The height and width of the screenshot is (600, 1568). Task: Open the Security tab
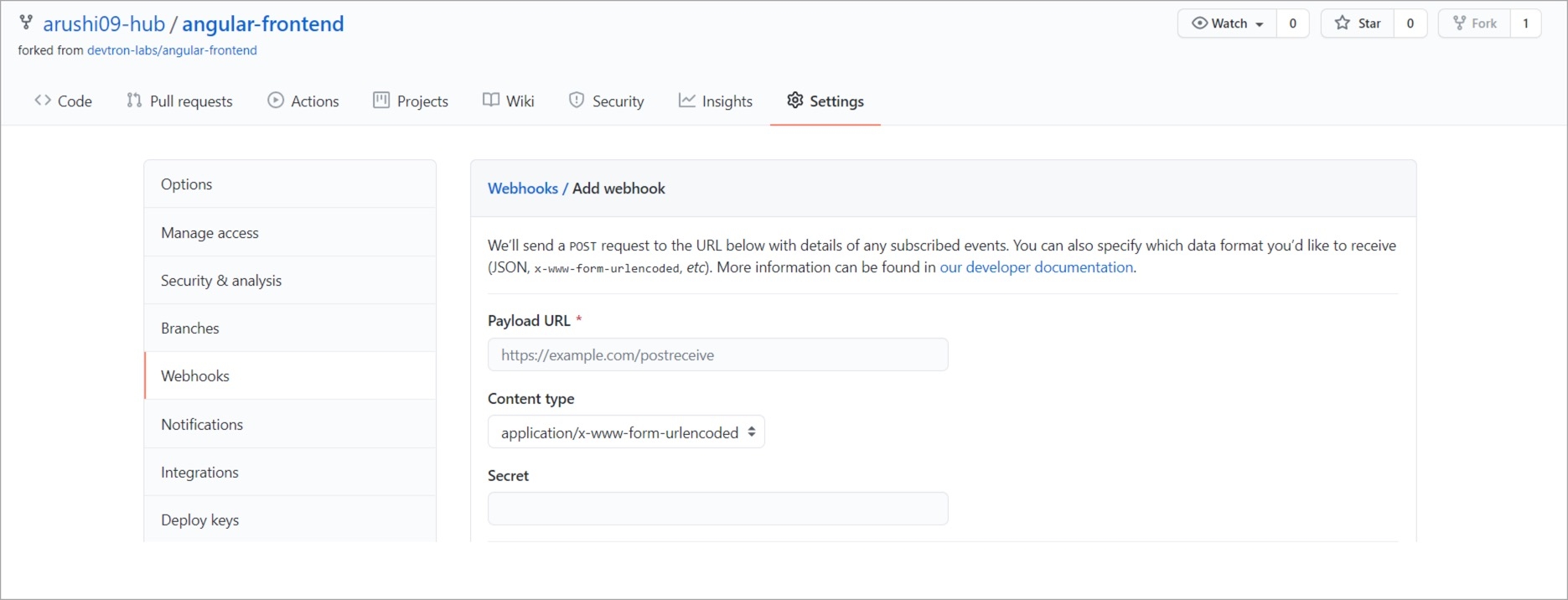(607, 101)
